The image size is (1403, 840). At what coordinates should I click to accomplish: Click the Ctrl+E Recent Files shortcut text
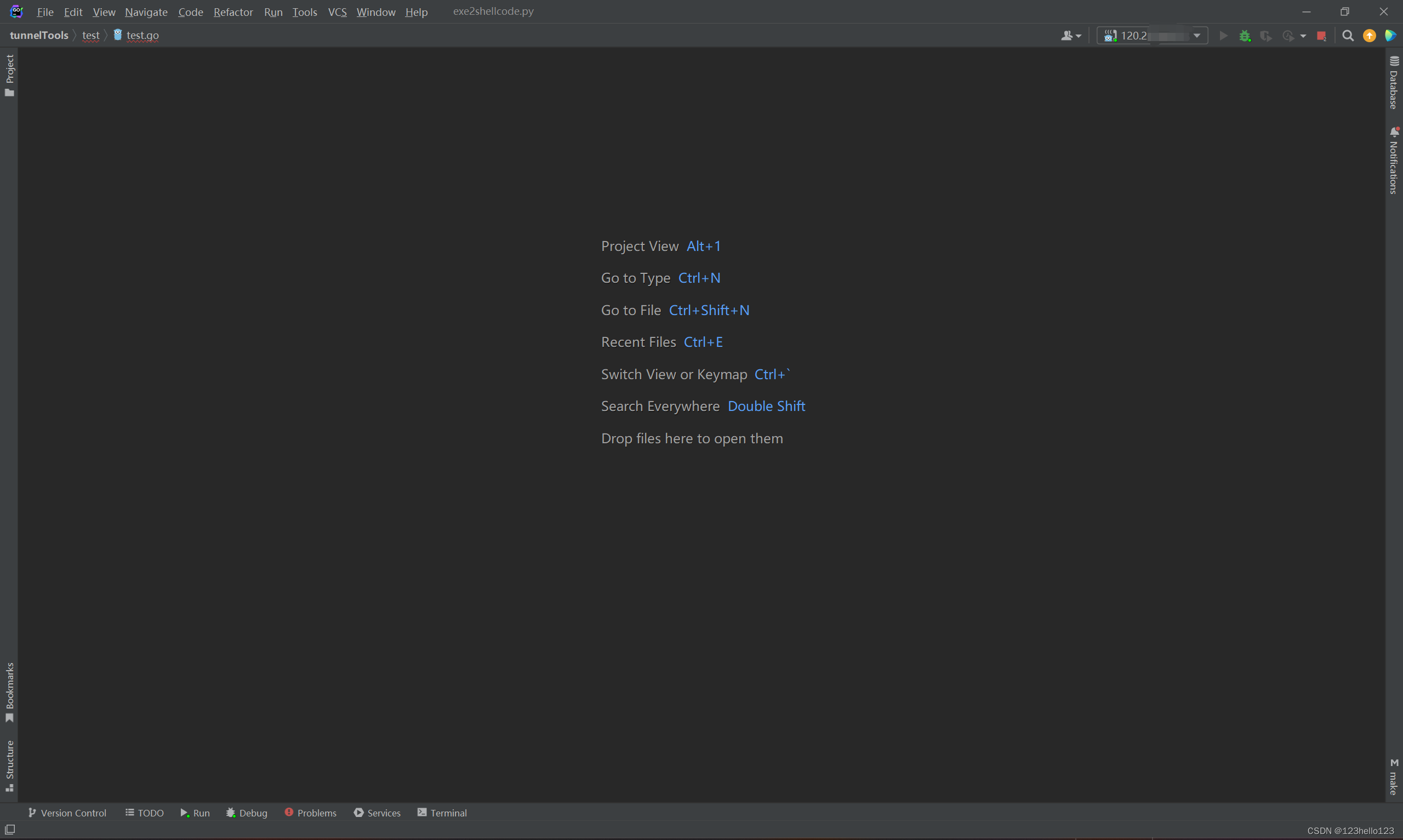(x=703, y=342)
